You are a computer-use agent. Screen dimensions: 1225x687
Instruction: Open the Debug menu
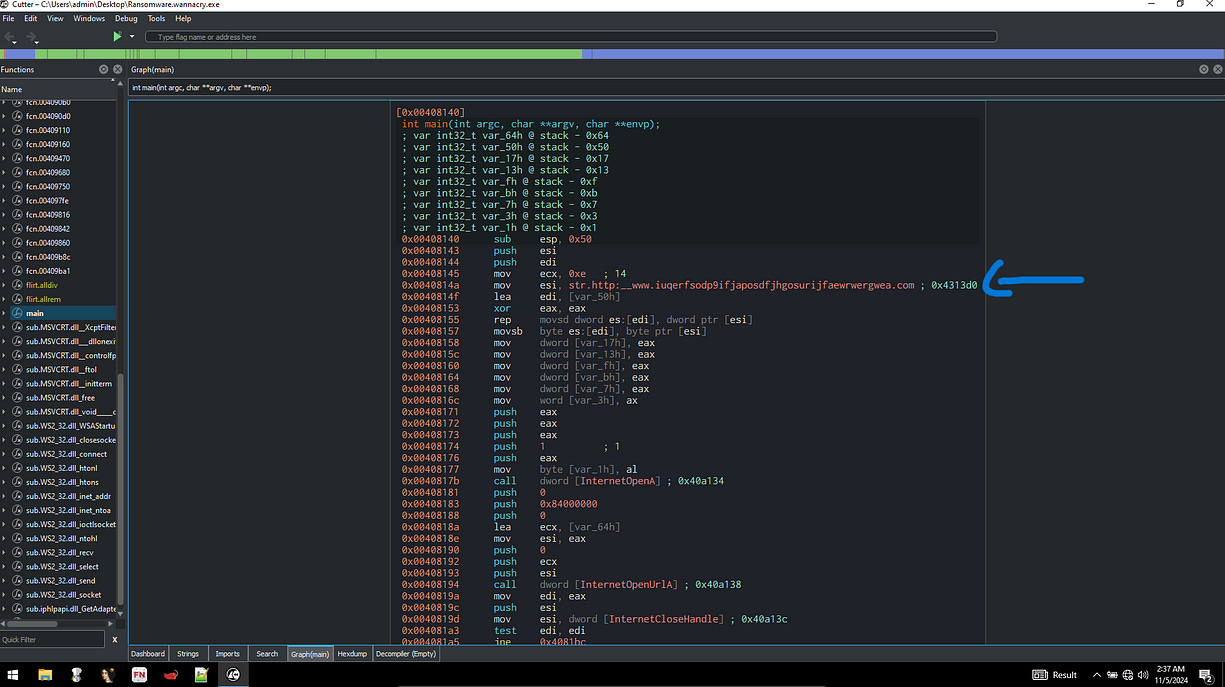click(126, 18)
